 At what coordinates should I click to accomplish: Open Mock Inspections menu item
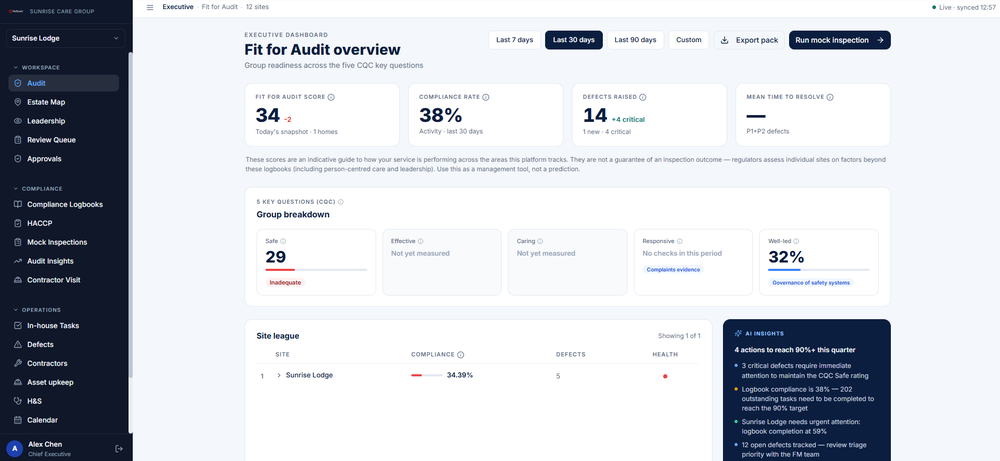coord(64,242)
